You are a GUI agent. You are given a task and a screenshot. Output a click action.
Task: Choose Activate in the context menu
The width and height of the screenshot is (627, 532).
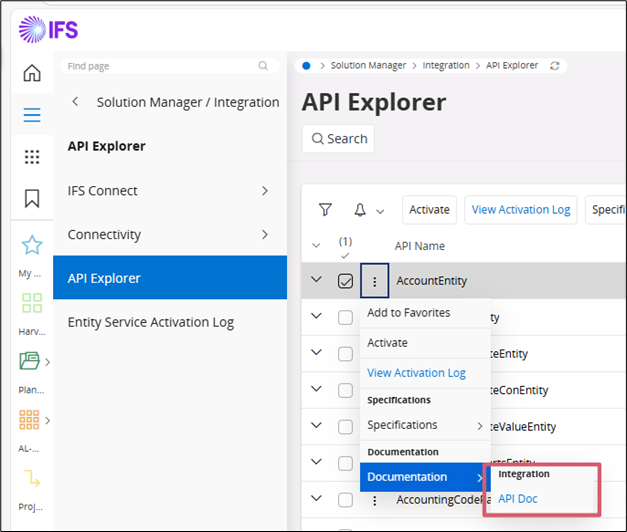pyautogui.click(x=425, y=343)
